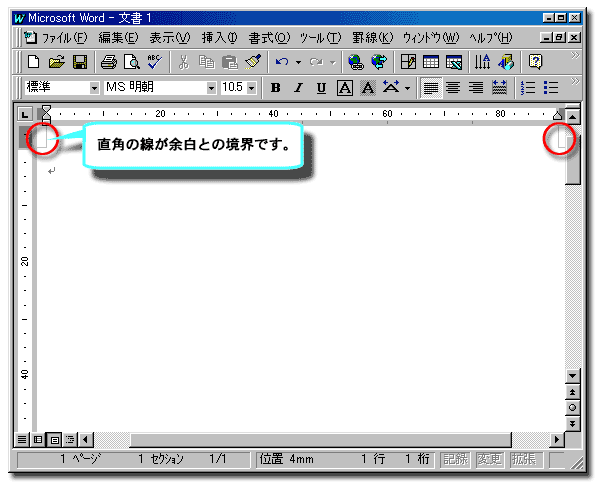Insert hyperlink globe icon

356,62
